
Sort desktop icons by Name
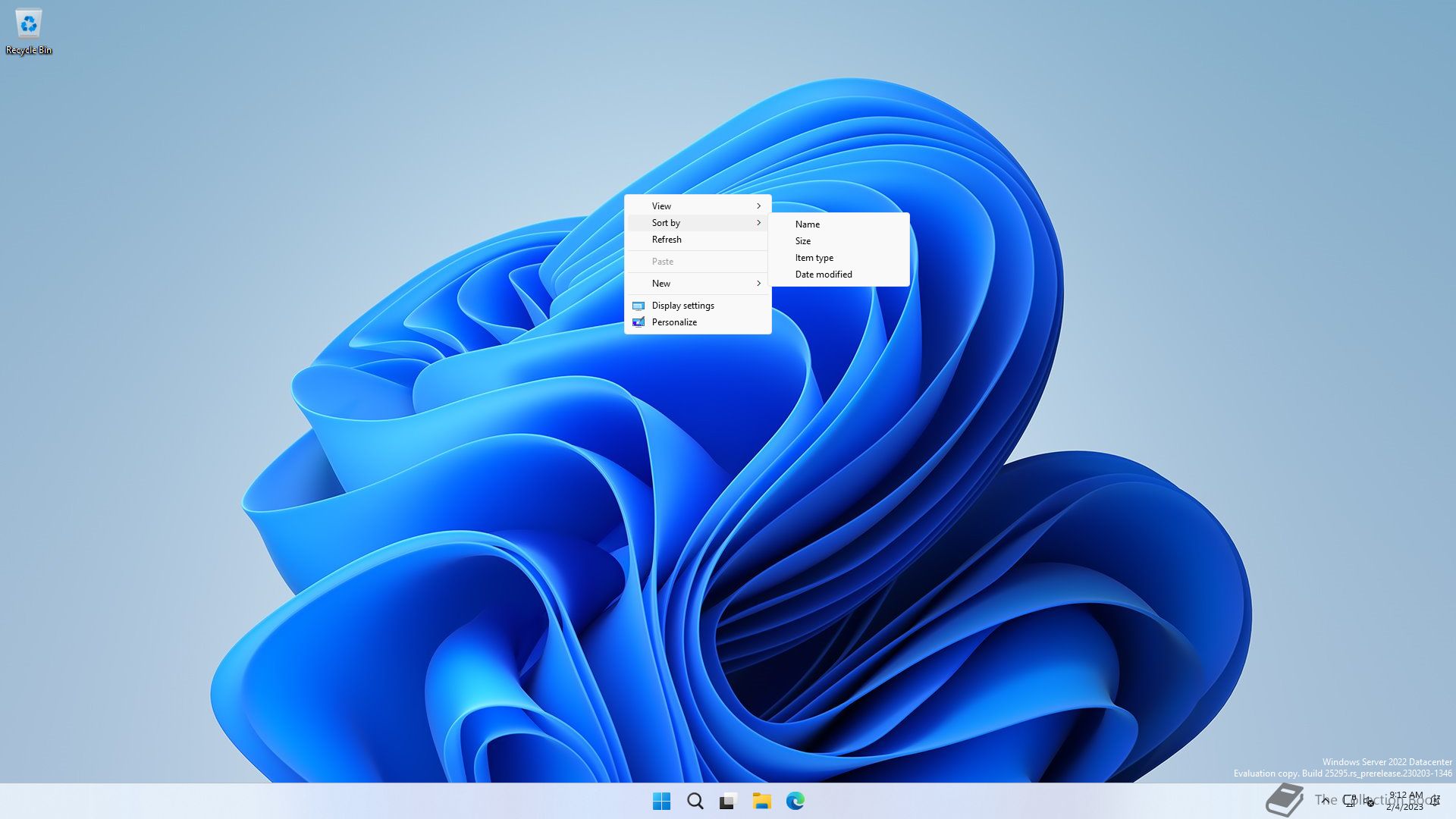point(808,224)
